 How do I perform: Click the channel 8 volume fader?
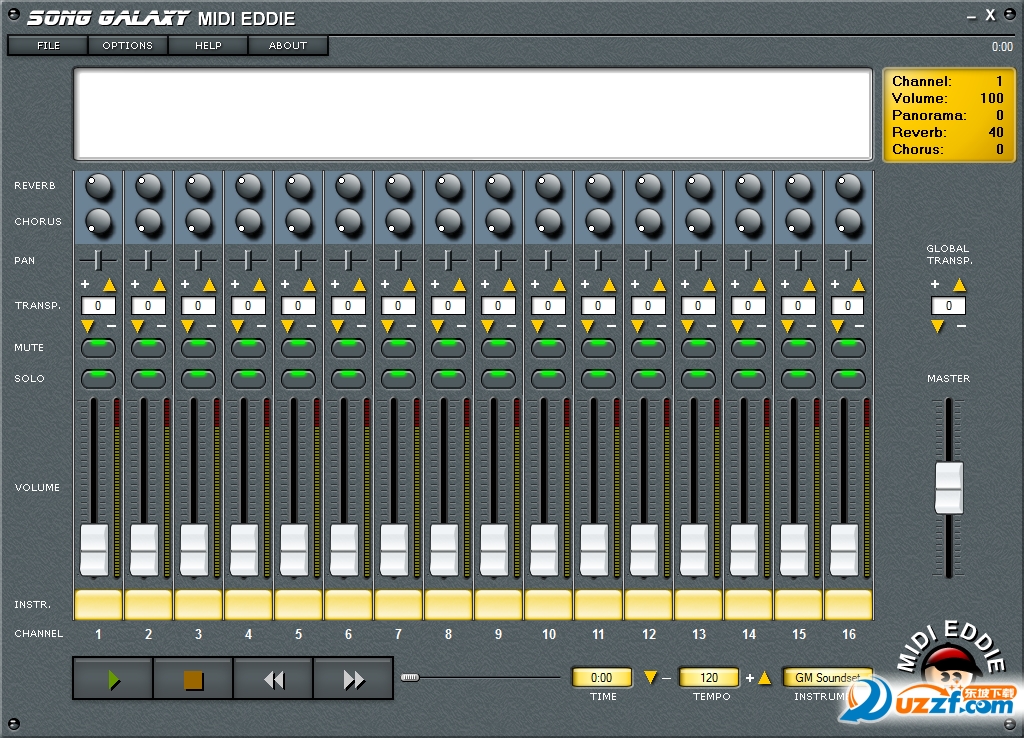[x=444, y=550]
